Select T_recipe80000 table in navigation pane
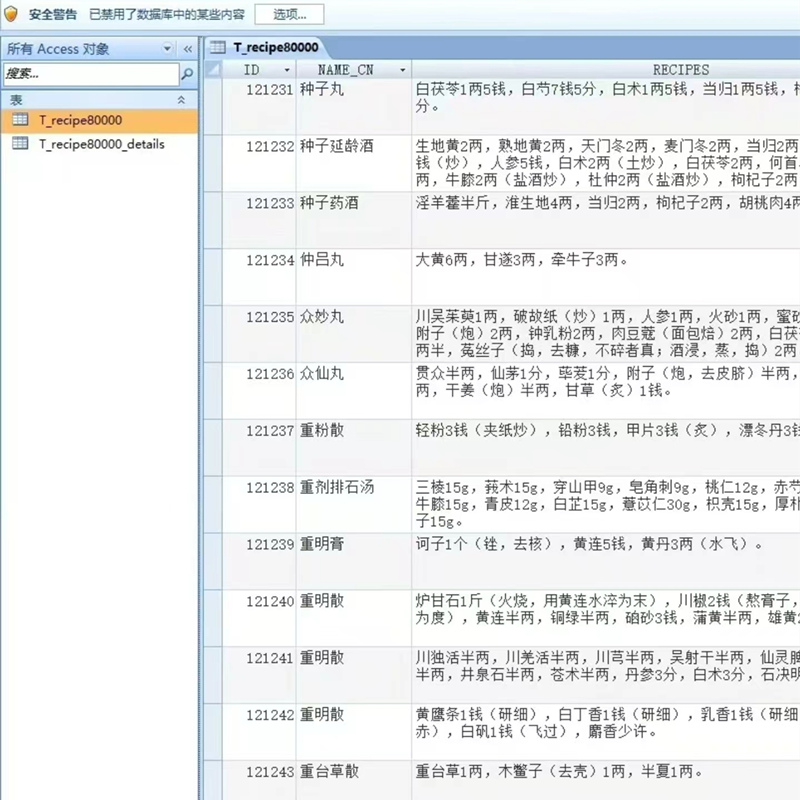800x800 pixels. (99, 120)
